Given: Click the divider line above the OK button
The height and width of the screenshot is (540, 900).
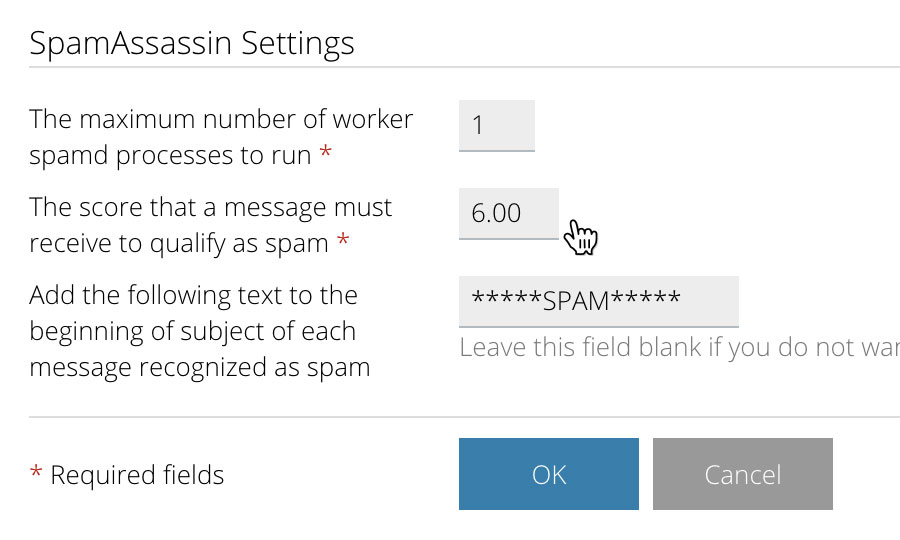Looking at the screenshot, I should point(464,417).
